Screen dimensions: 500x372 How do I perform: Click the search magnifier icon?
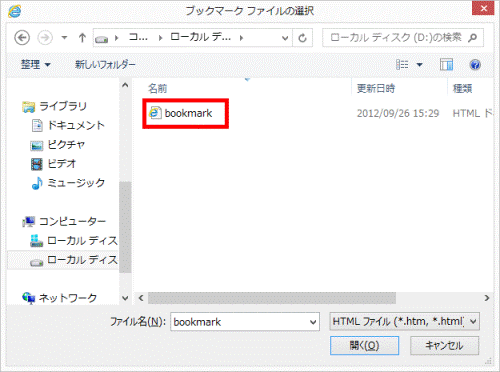(x=473, y=38)
